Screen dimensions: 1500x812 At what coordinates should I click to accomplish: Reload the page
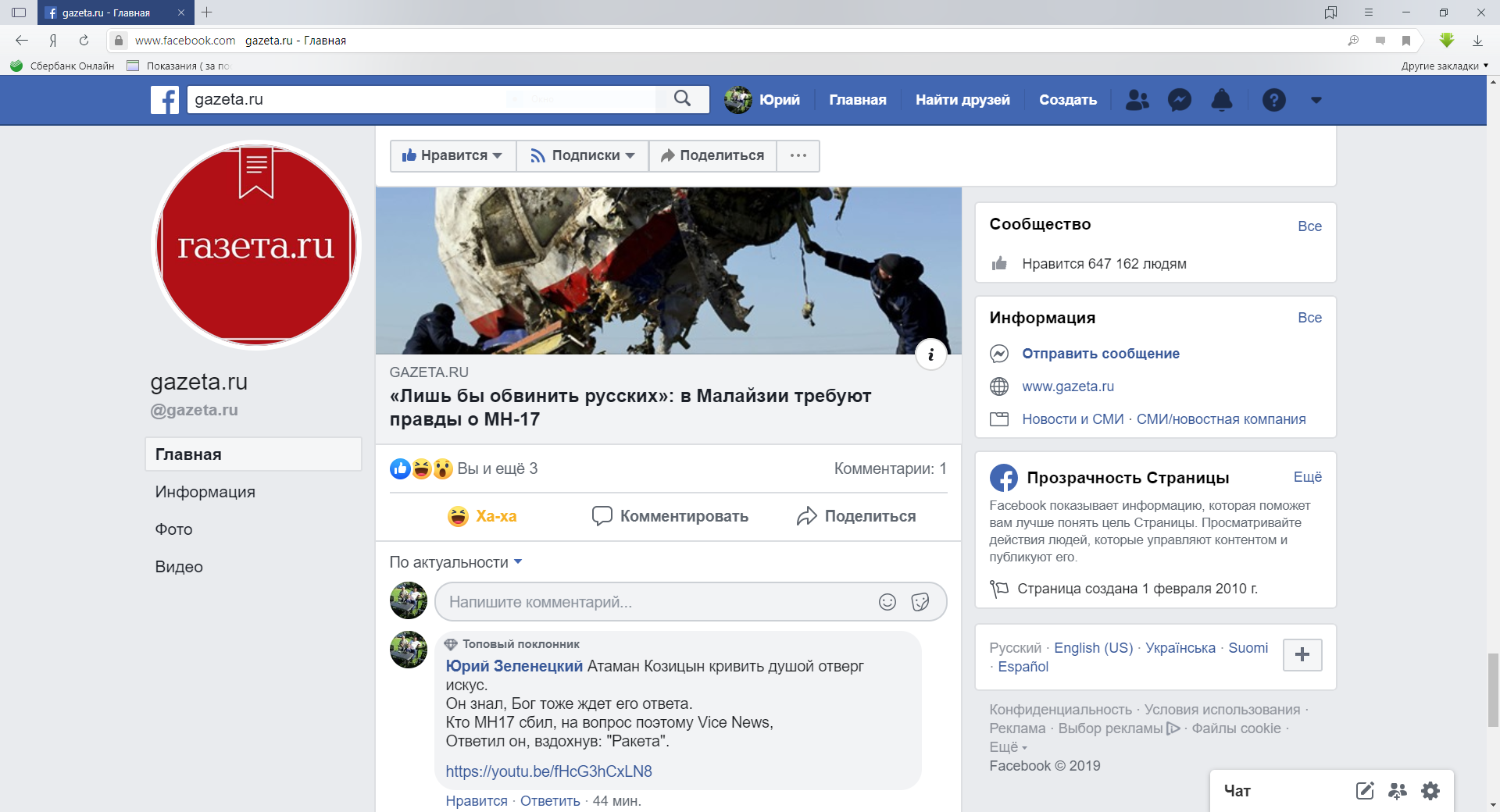[84, 41]
